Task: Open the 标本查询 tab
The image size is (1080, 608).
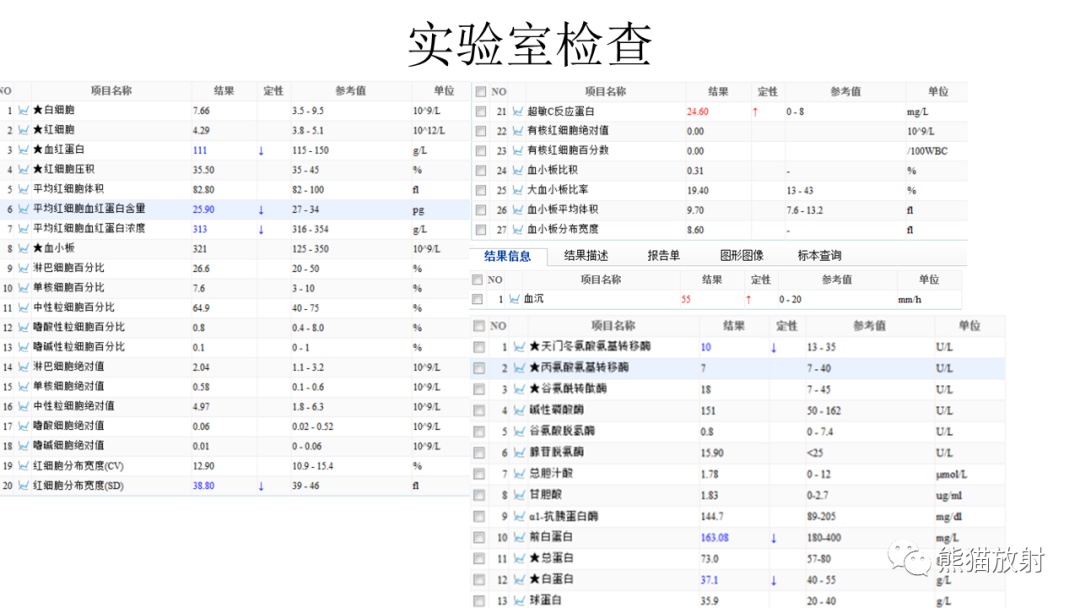Action: point(820,255)
